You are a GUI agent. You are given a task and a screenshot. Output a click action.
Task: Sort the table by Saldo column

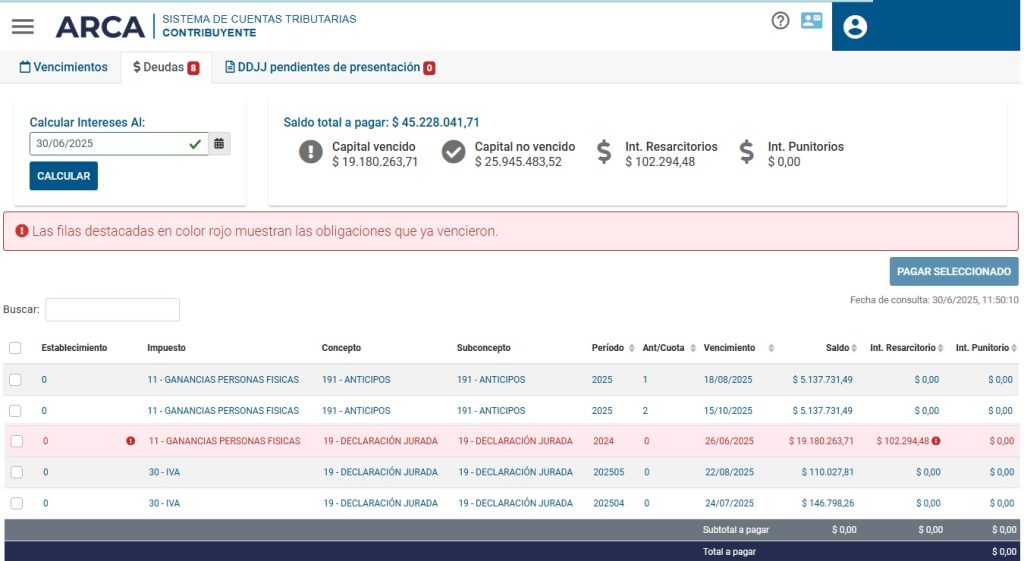point(854,348)
